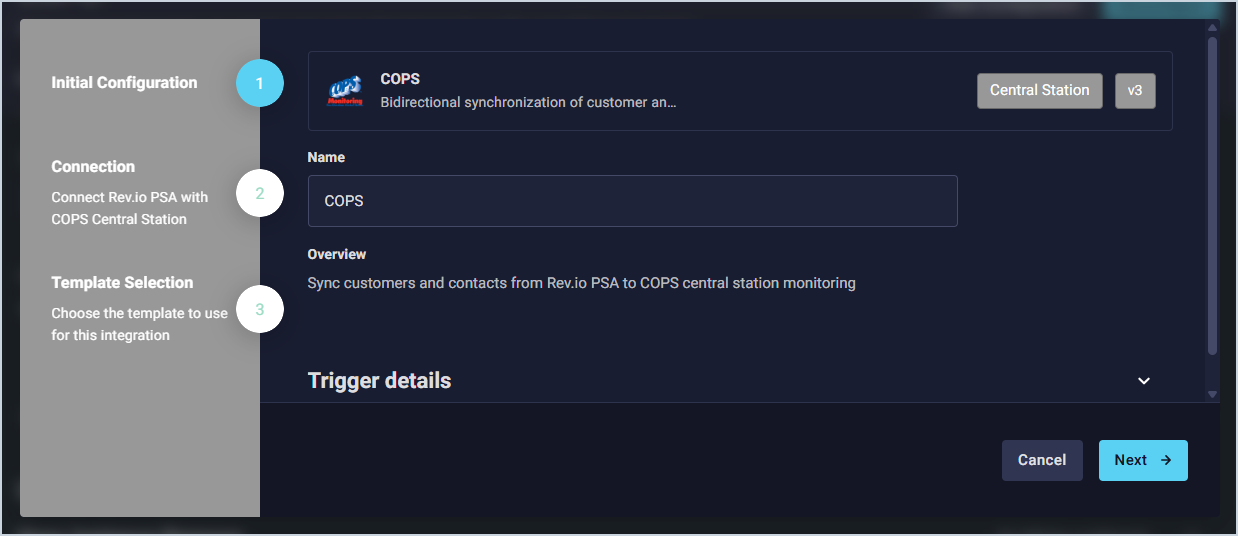Viewport: 1238px width, 536px height.
Task: Click the vertical scrollbar thumb
Action: pyautogui.click(x=1212, y=195)
